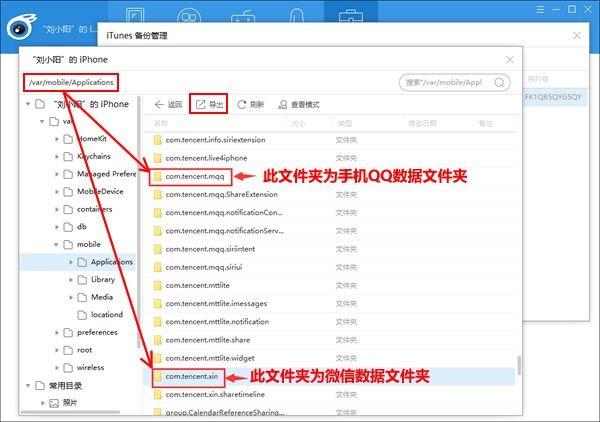Click the 刷新 refresh button
Viewport: 600px width, 422px height.
[251, 104]
